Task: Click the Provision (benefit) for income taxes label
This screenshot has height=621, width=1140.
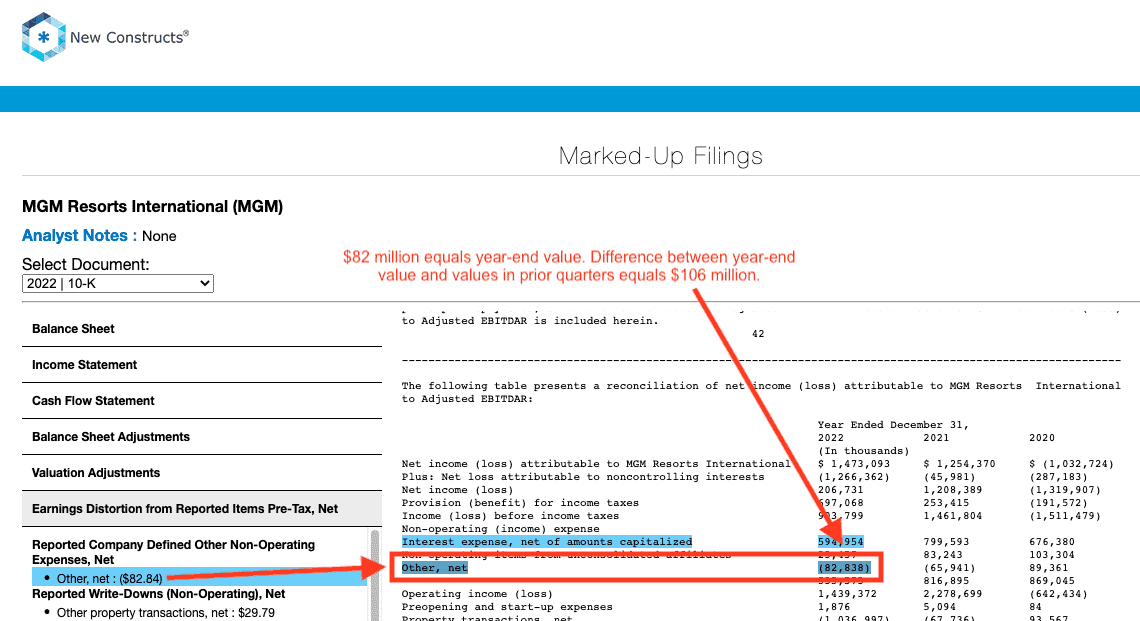Action: [x=520, y=503]
